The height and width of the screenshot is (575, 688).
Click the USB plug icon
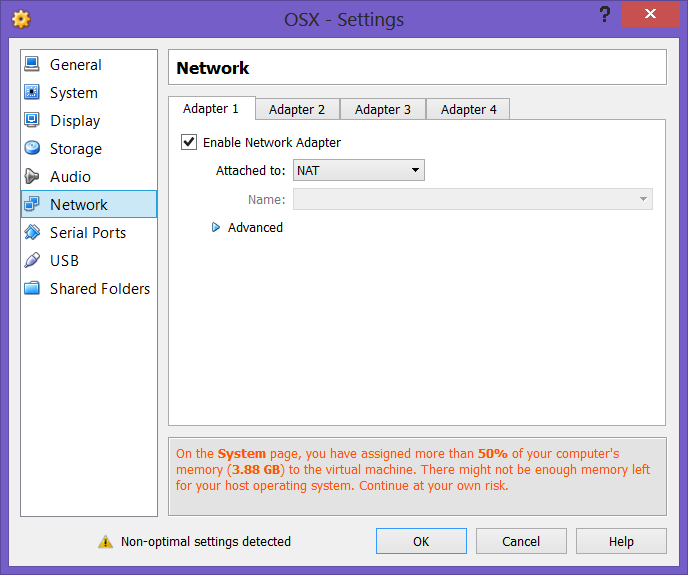(x=32, y=260)
